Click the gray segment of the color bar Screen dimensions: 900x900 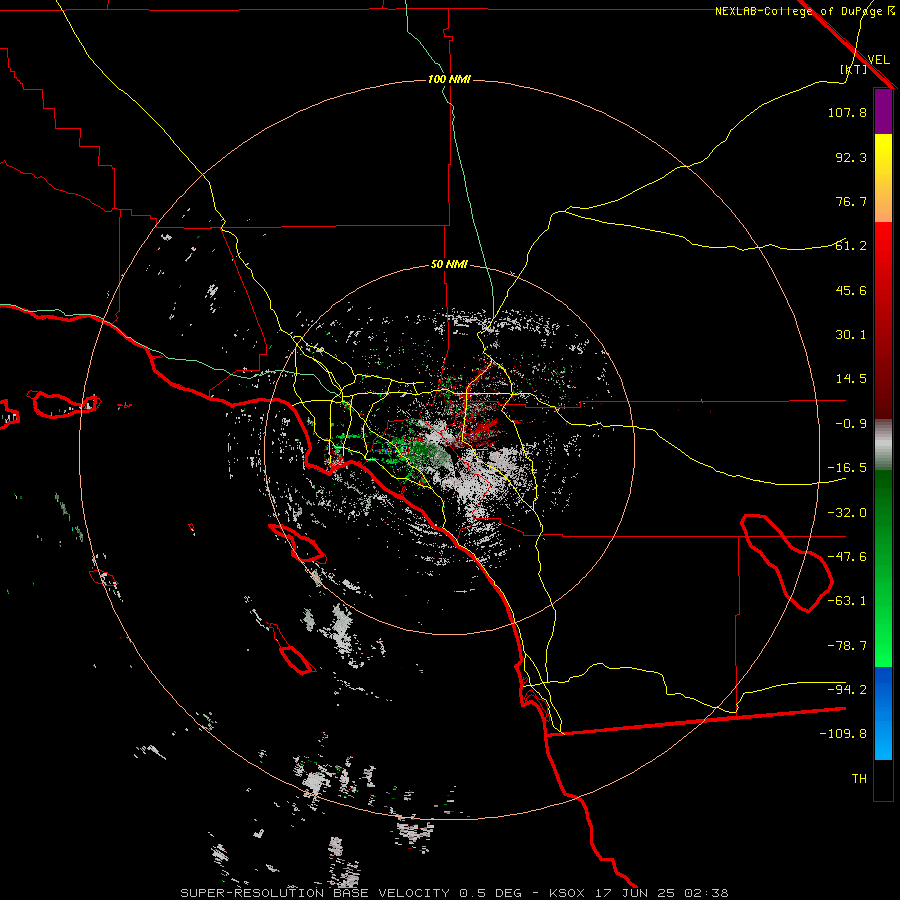click(x=883, y=445)
